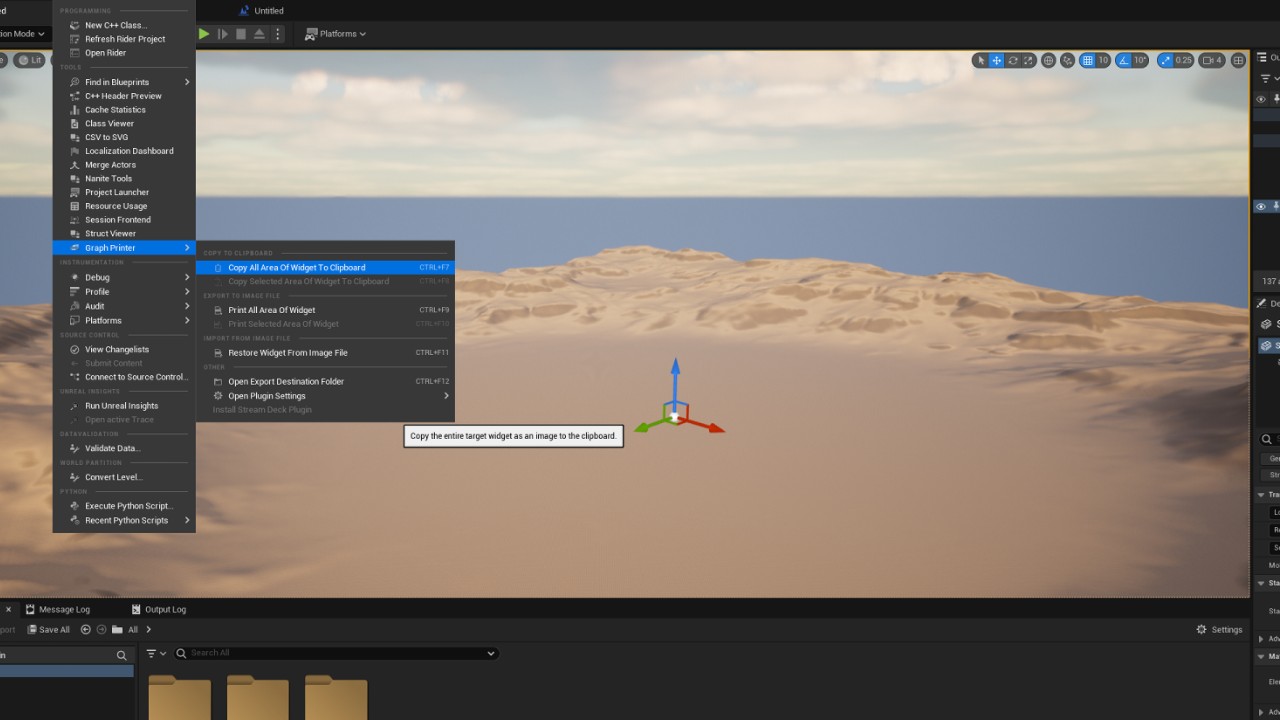Select the rotate transform tool
1280x720 pixels.
(x=1013, y=60)
